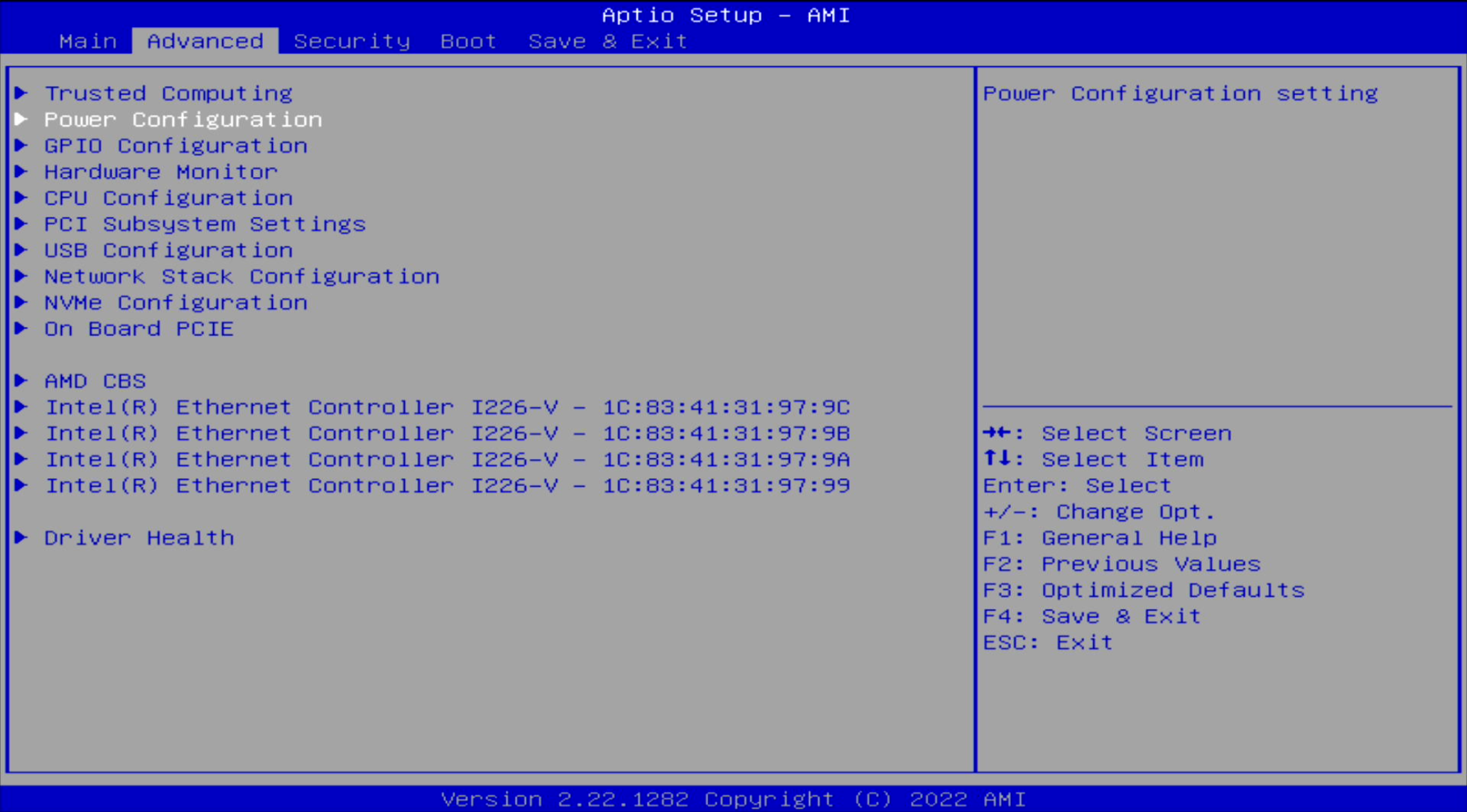This screenshot has width=1467, height=812.
Task: Open the Save & Exit tab
Action: pyautogui.click(x=608, y=41)
